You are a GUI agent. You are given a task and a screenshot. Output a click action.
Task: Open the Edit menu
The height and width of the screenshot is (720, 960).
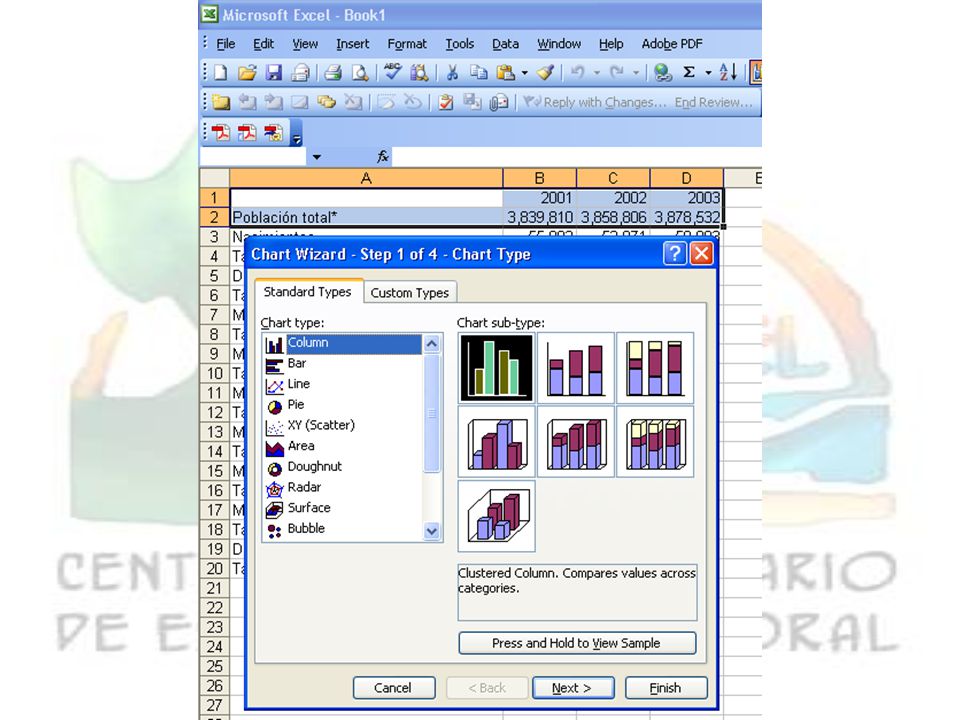click(x=263, y=44)
